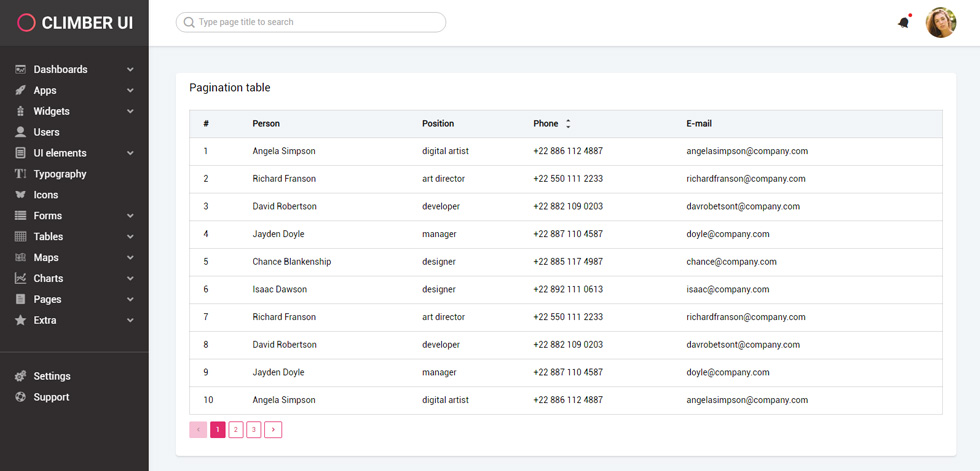Click the previous page arrow button
This screenshot has width=980, height=471.
tap(198, 430)
